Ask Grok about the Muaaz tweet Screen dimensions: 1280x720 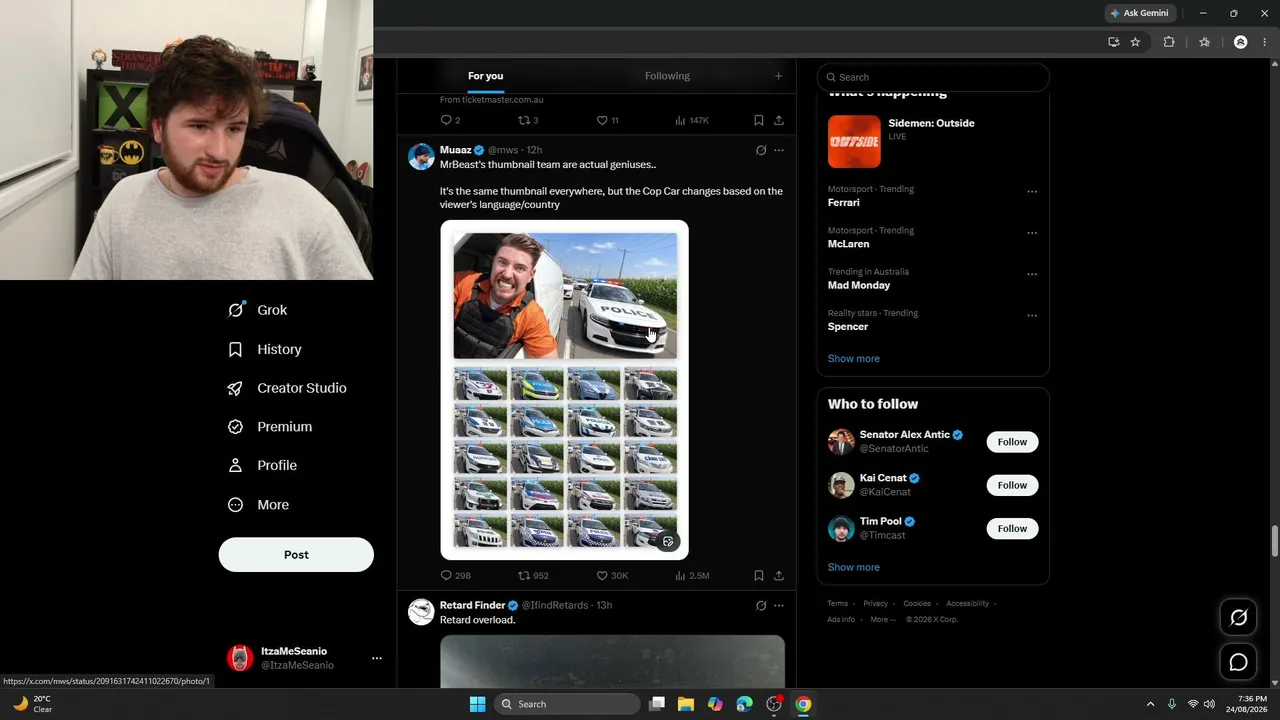tap(761, 150)
